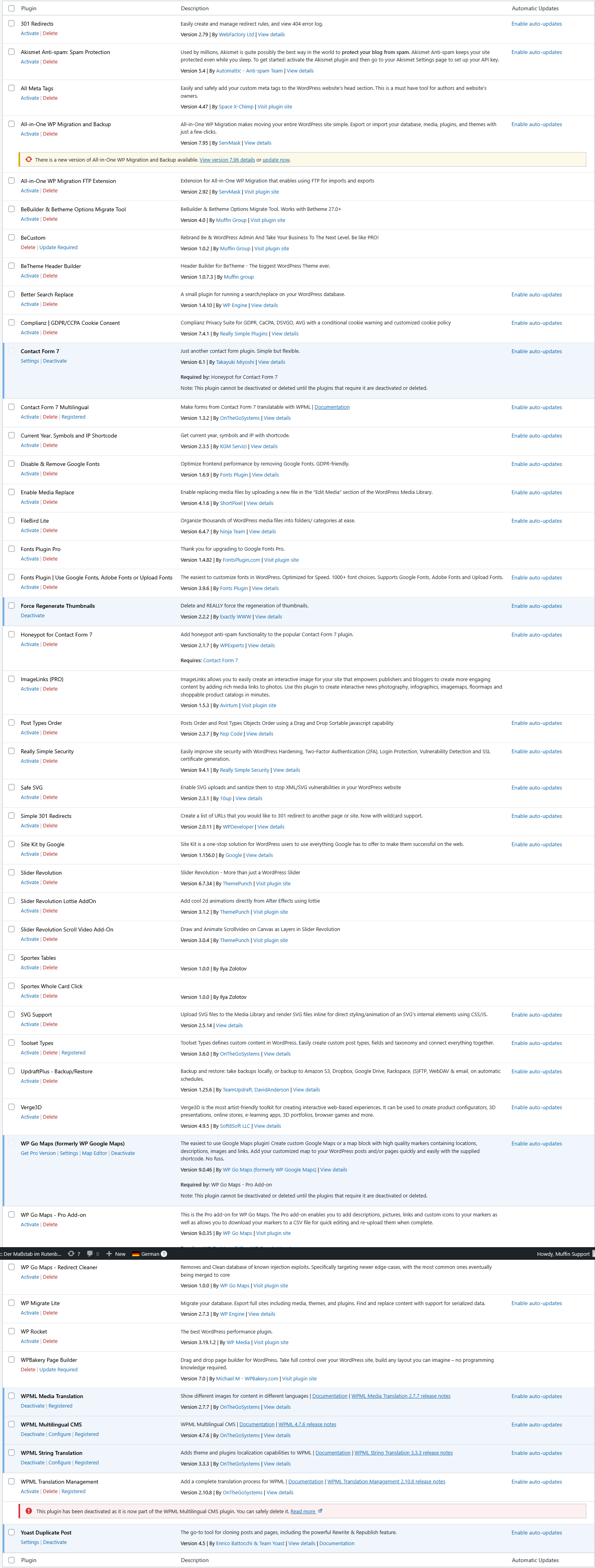Select the Better Search Replace checkbox

coord(11,294)
